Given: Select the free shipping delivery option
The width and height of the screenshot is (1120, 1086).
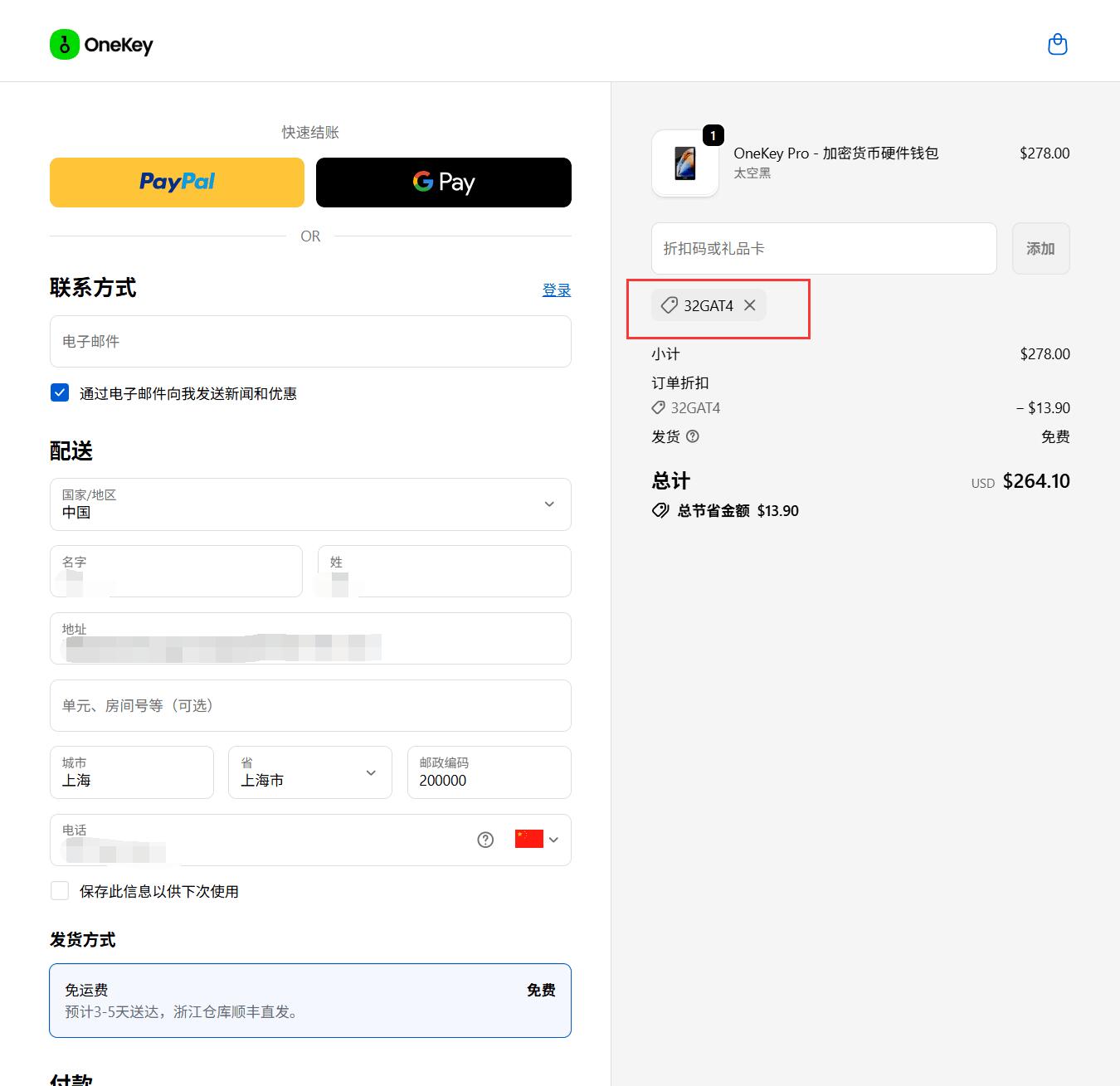Looking at the screenshot, I should coord(310,1000).
